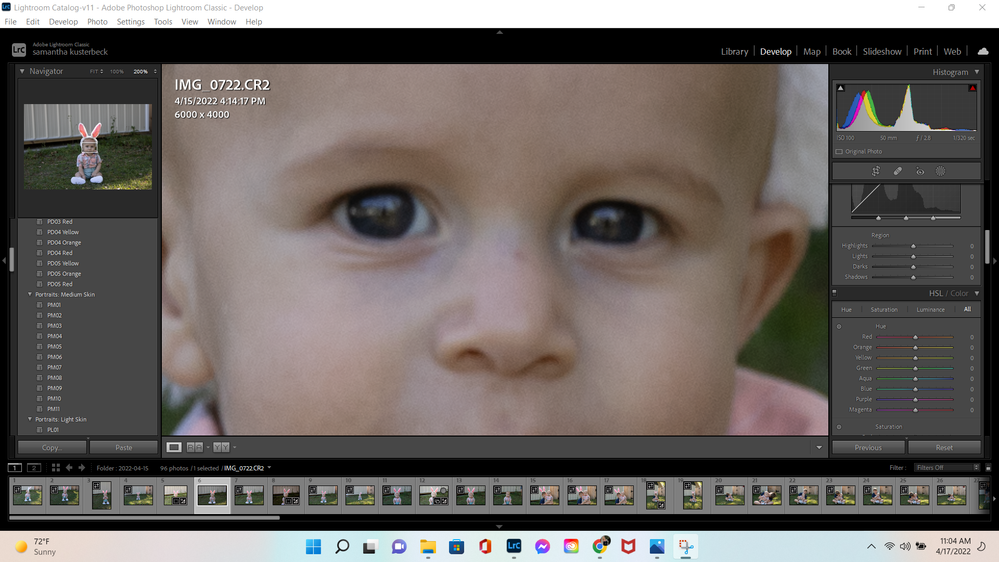Open Messenger from taskbar
This screenshot has width=999, height=562.
(x=542, y=547)
